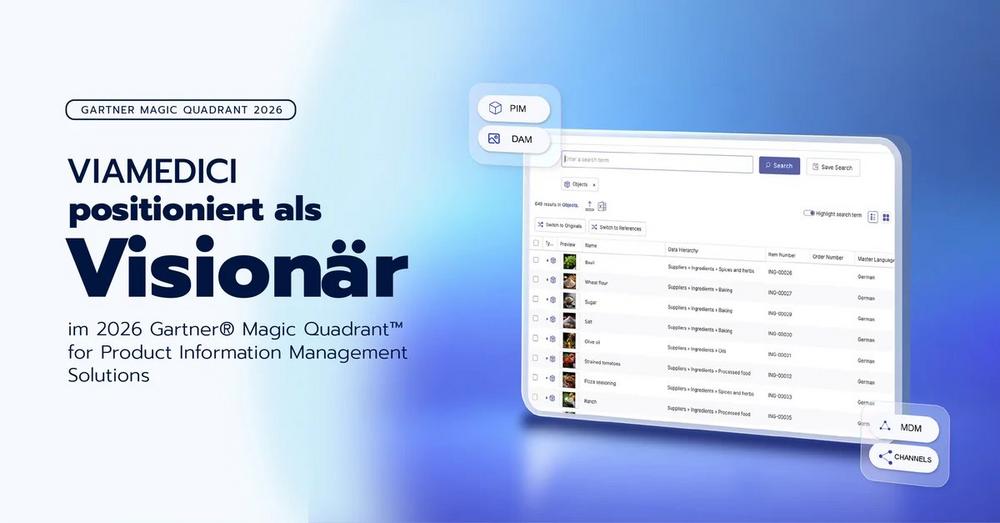The image size is (1000, 523).
Task: Open the Pizza seasoning preview thumbnail
Action: (x=570, y=380)
